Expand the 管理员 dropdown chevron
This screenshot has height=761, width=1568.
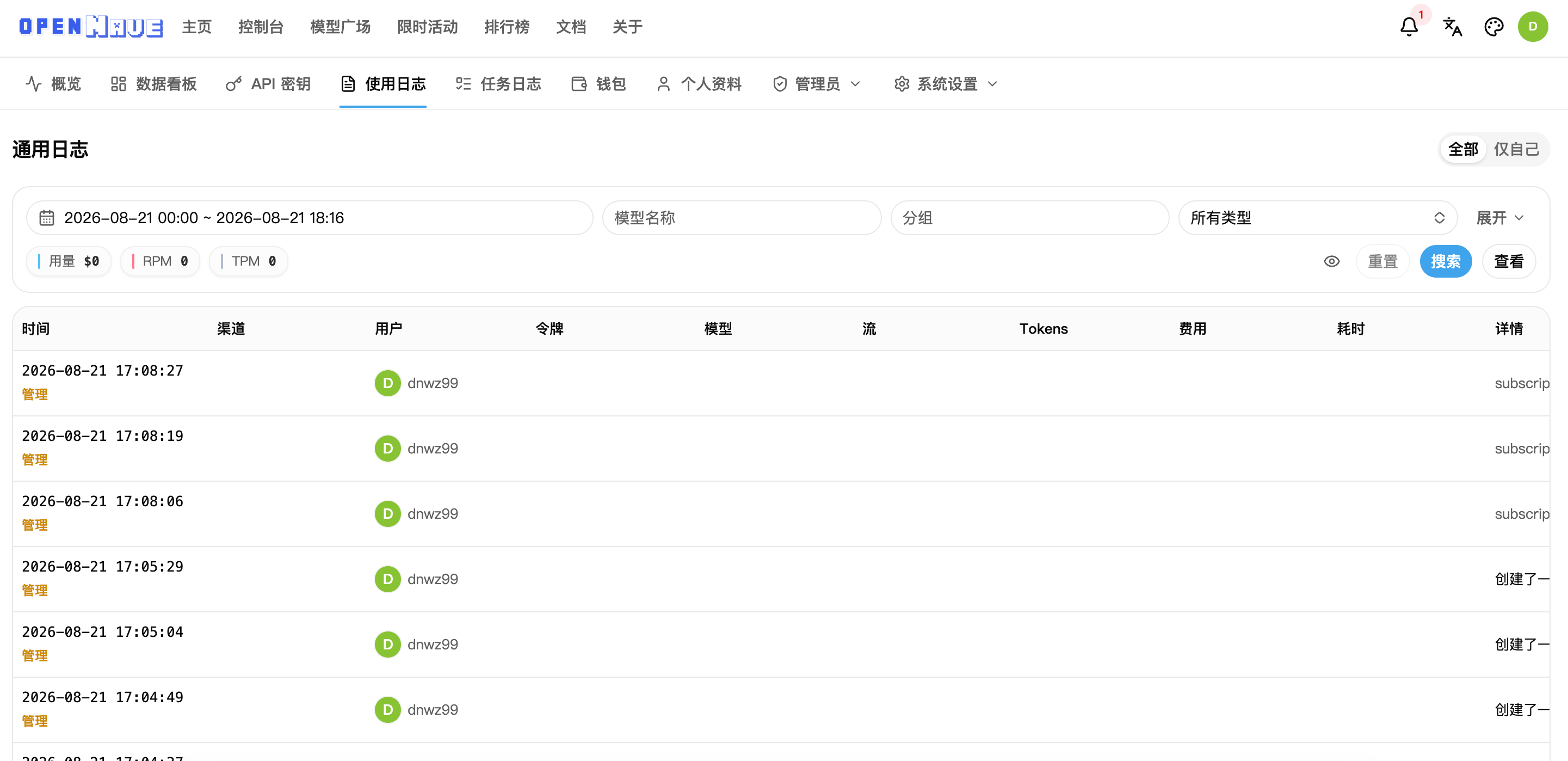(855, 84)
